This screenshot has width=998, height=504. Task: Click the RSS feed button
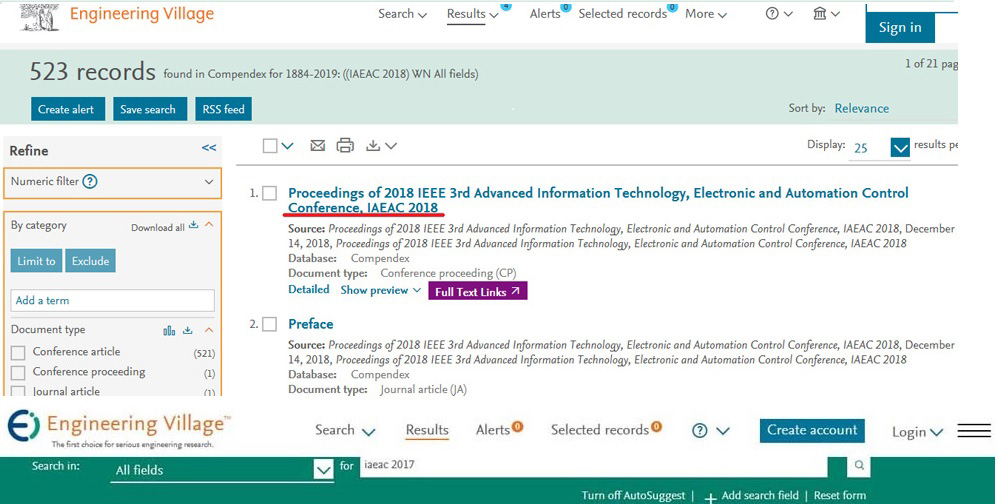click(x=223, y=109)
